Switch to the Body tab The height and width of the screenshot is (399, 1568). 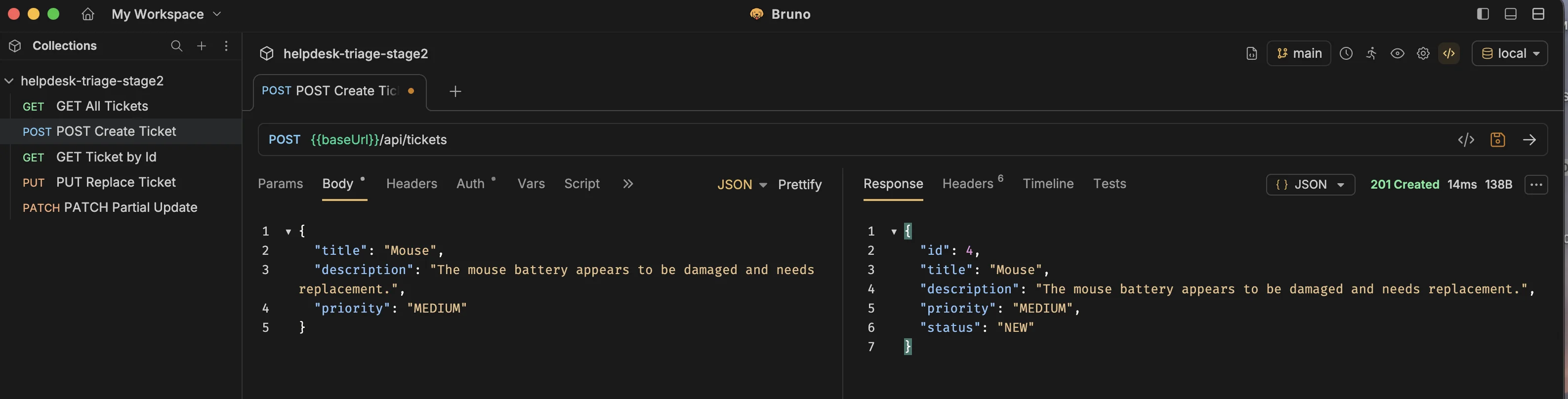(x=338, y=184)
